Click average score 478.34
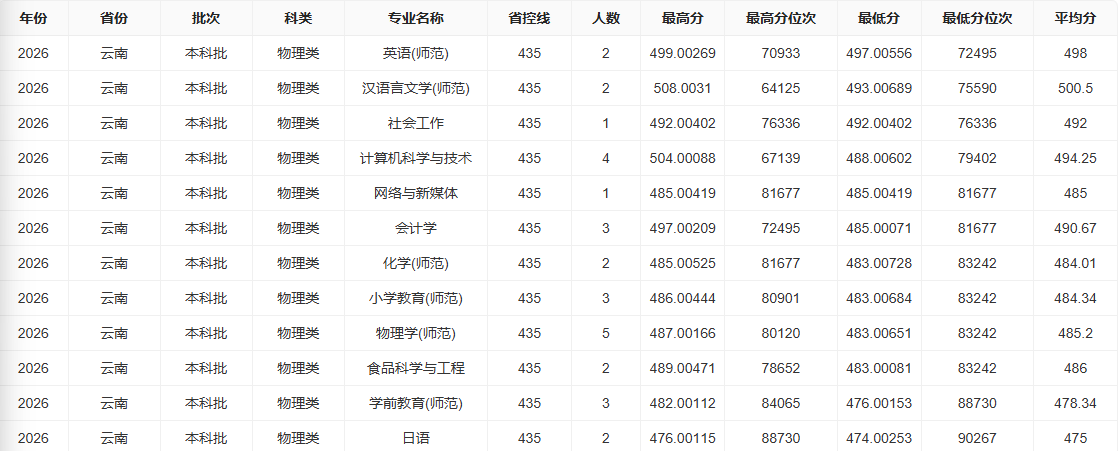This screenshot has width=1118, height=451. click(1075, 403)
